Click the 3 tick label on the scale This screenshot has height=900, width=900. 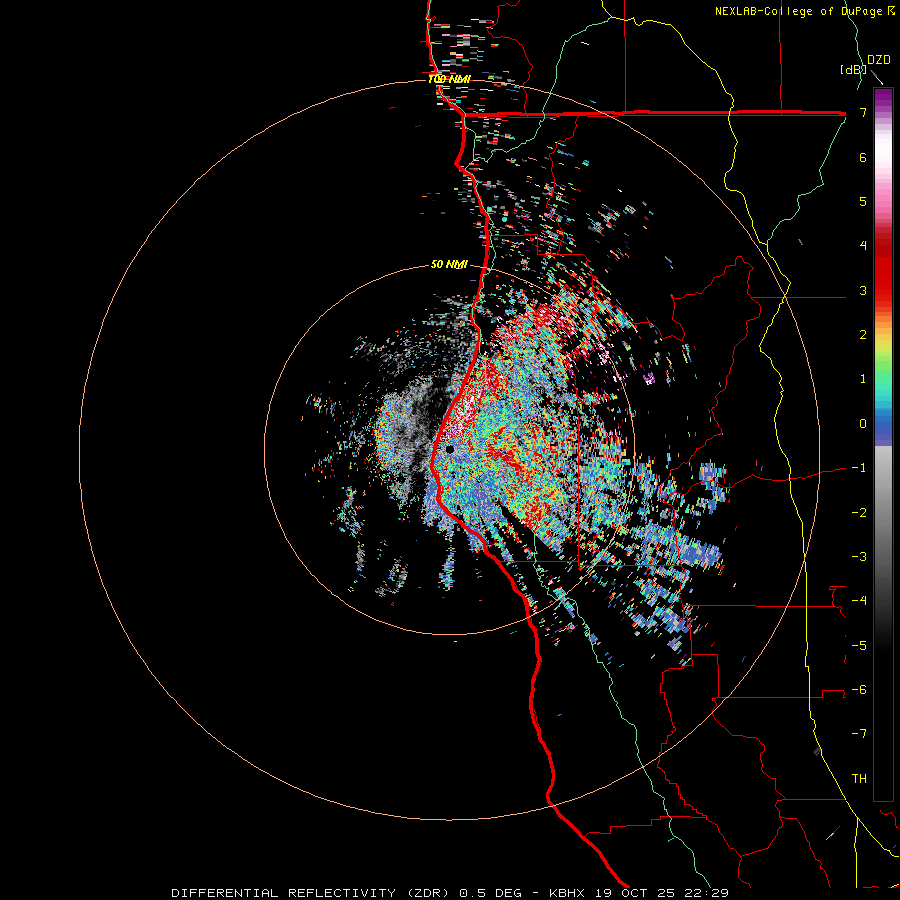tap(863, 290)
